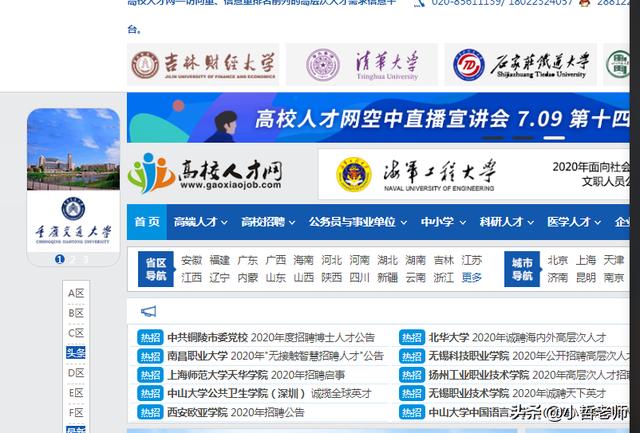Jump to D区 in side index
Viewport: 640px width, 433px height.
(x=76, y=373)
